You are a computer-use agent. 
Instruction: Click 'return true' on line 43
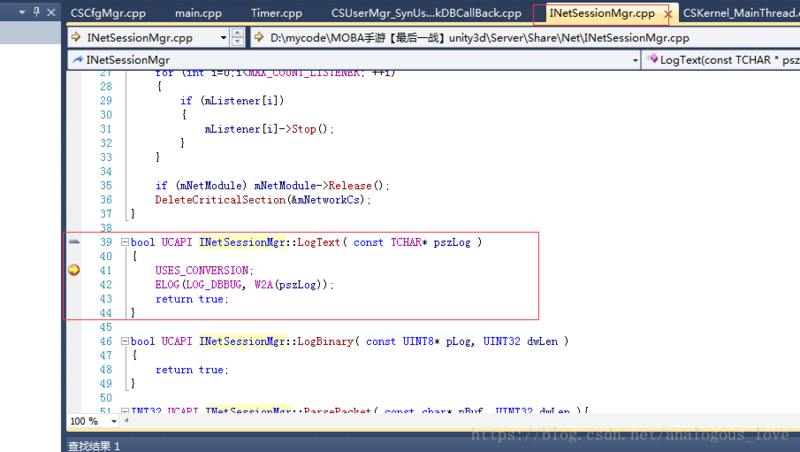pos(189,298)
